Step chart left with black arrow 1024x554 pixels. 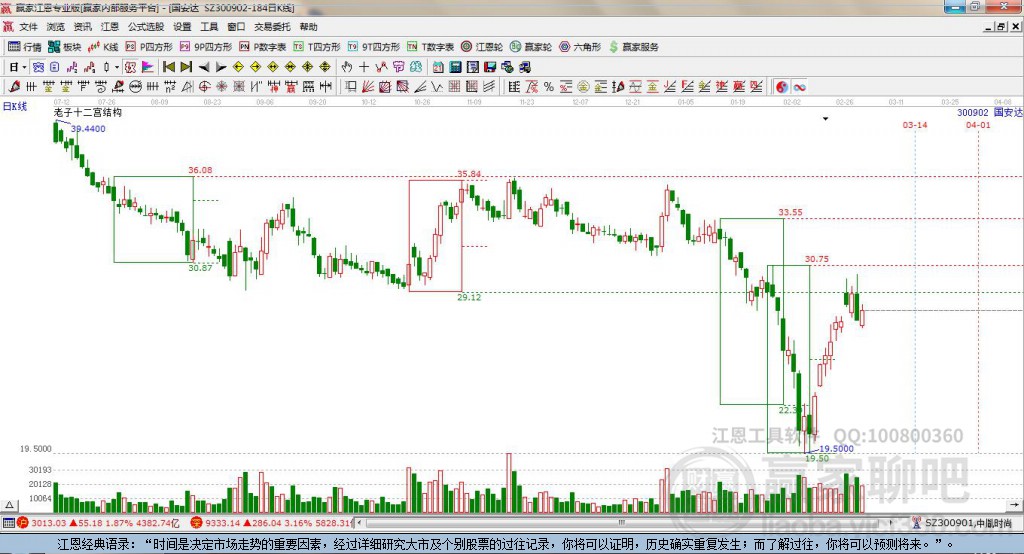pyautogui.click(x=204, y=67)
